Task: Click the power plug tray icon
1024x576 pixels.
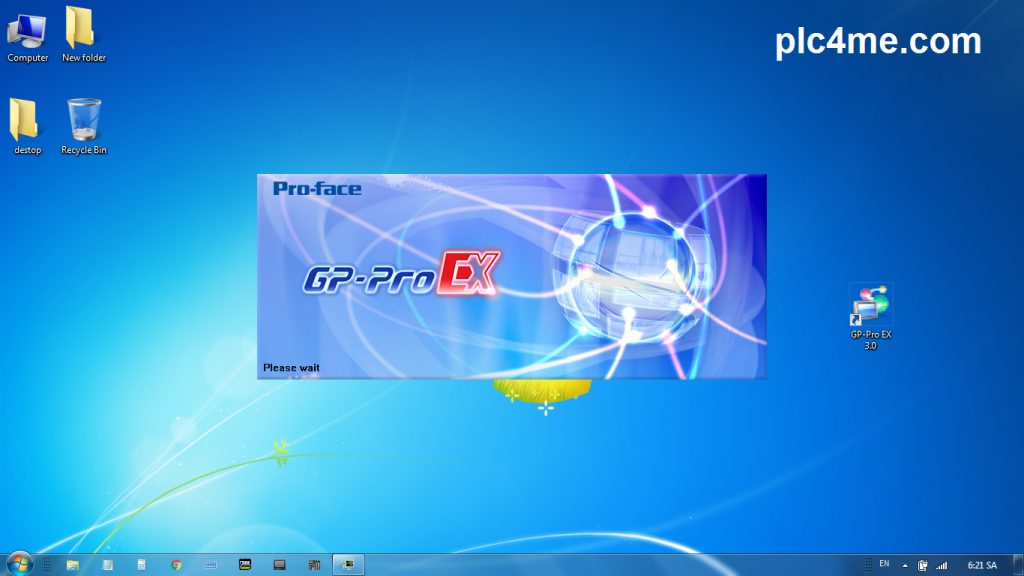Action: [923, 565]
